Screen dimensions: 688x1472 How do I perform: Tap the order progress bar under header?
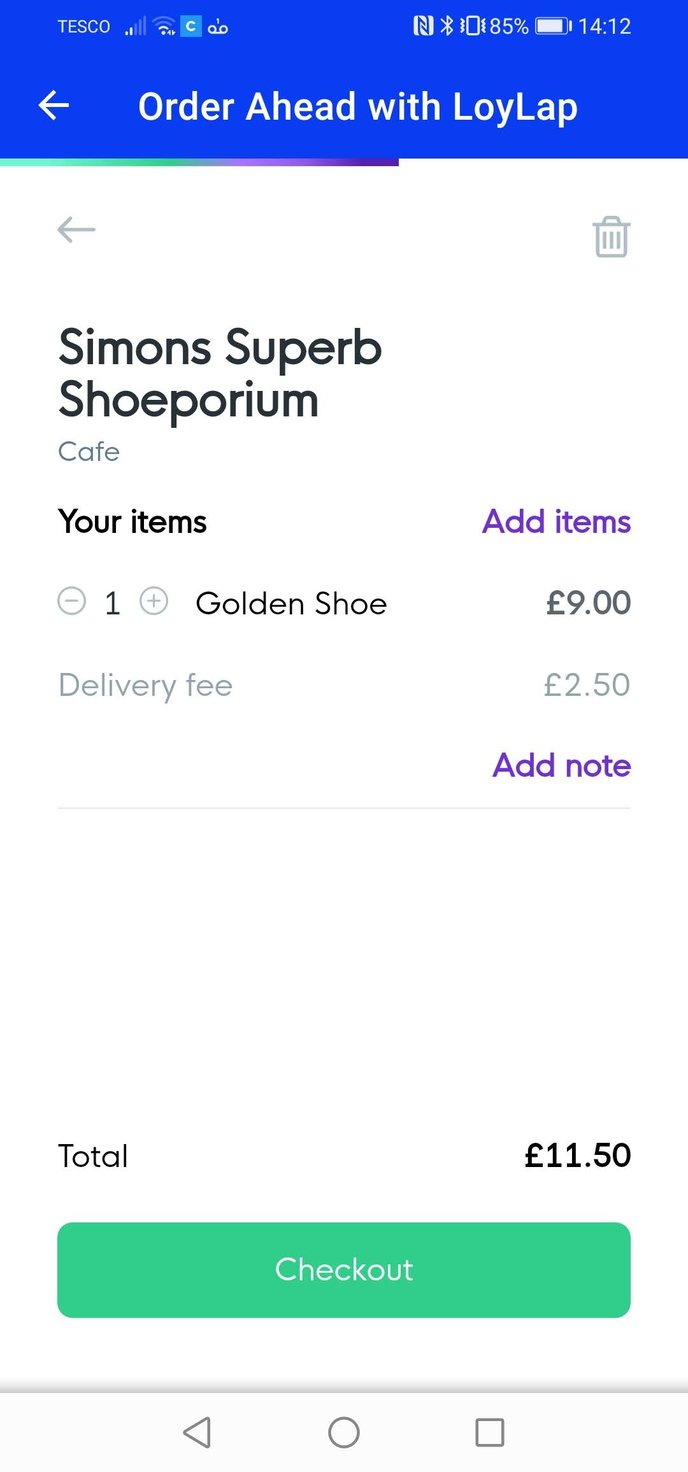200,162
